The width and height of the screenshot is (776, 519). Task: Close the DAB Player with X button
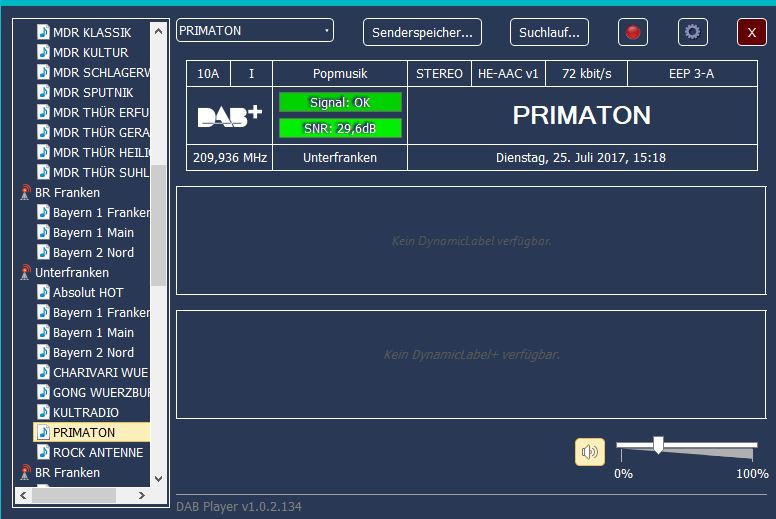pos(751,32)
